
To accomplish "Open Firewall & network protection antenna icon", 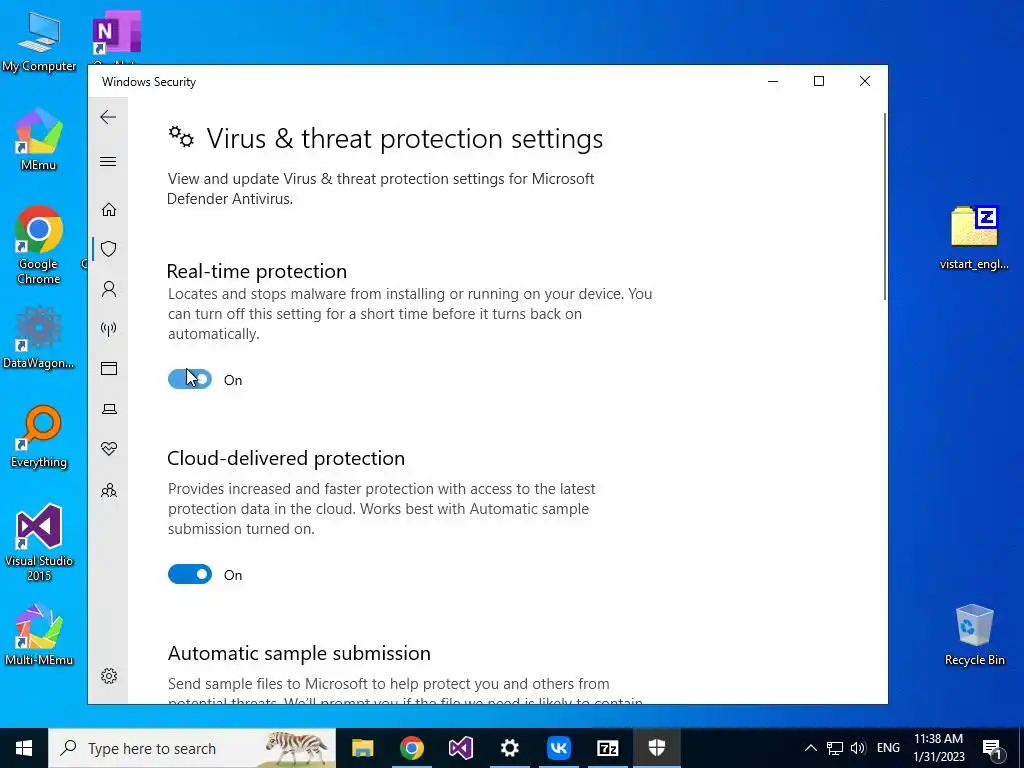I will pos(109,328).
